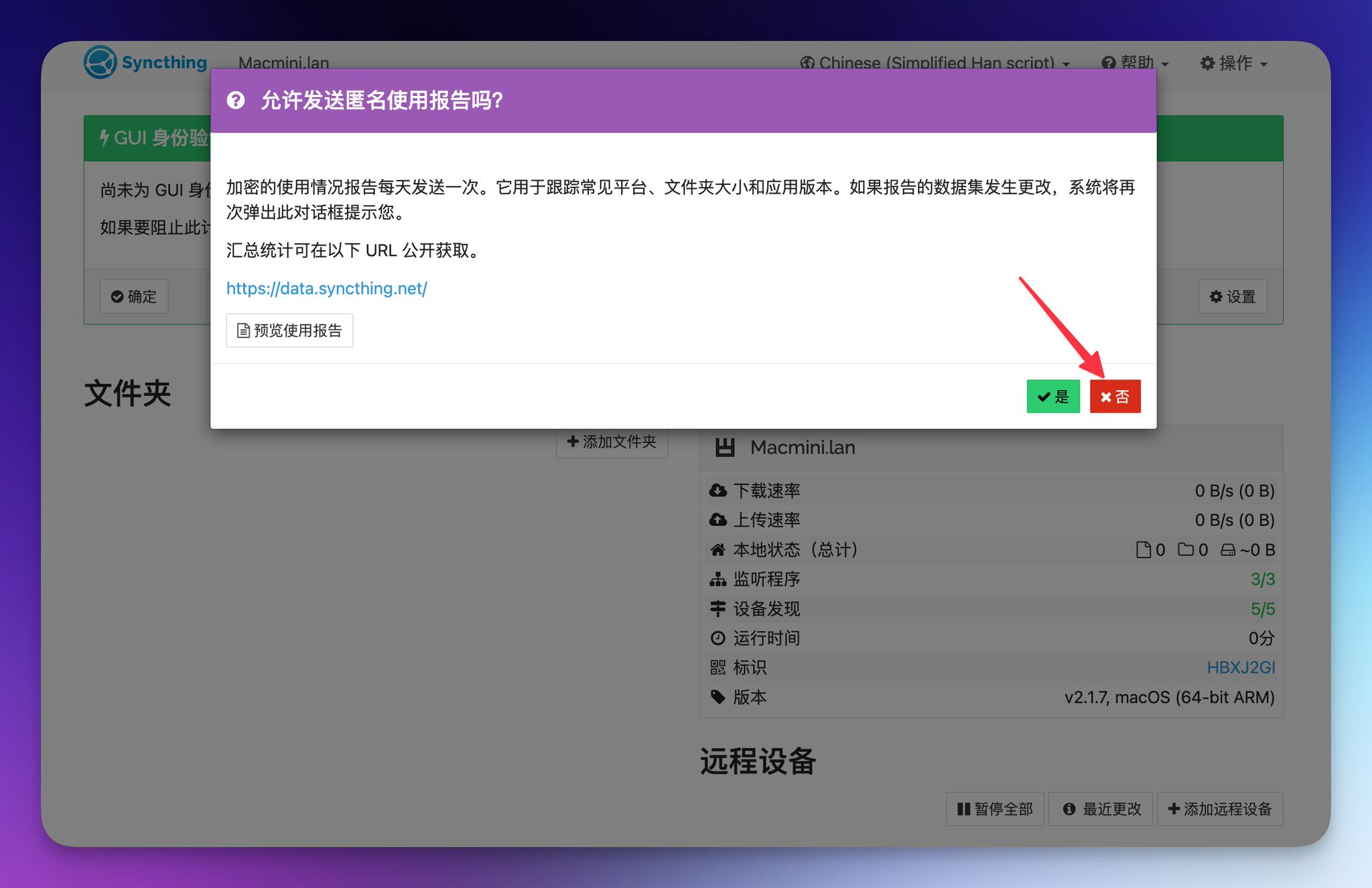
Task: Click 添加文件夹 button
Action: (612, 442)
